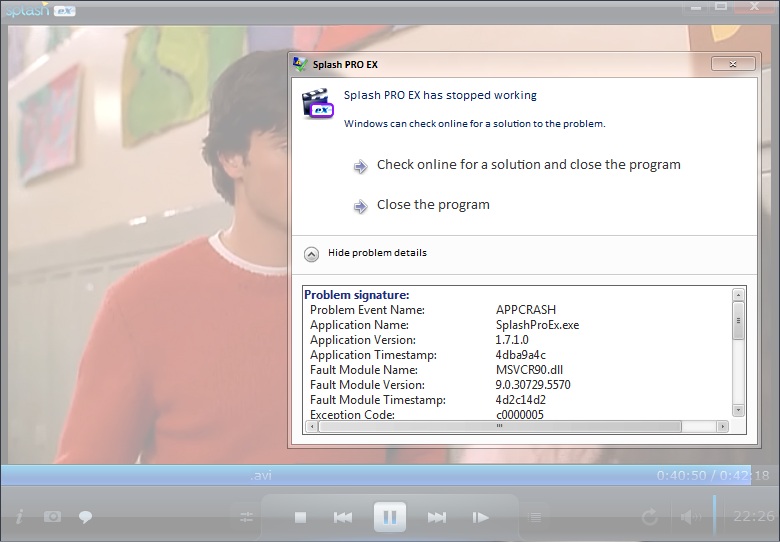Image resolution: width=780 pixels, height=542 pixels.
Task: Click the details scrollbar up arrow
Action: 738,295
